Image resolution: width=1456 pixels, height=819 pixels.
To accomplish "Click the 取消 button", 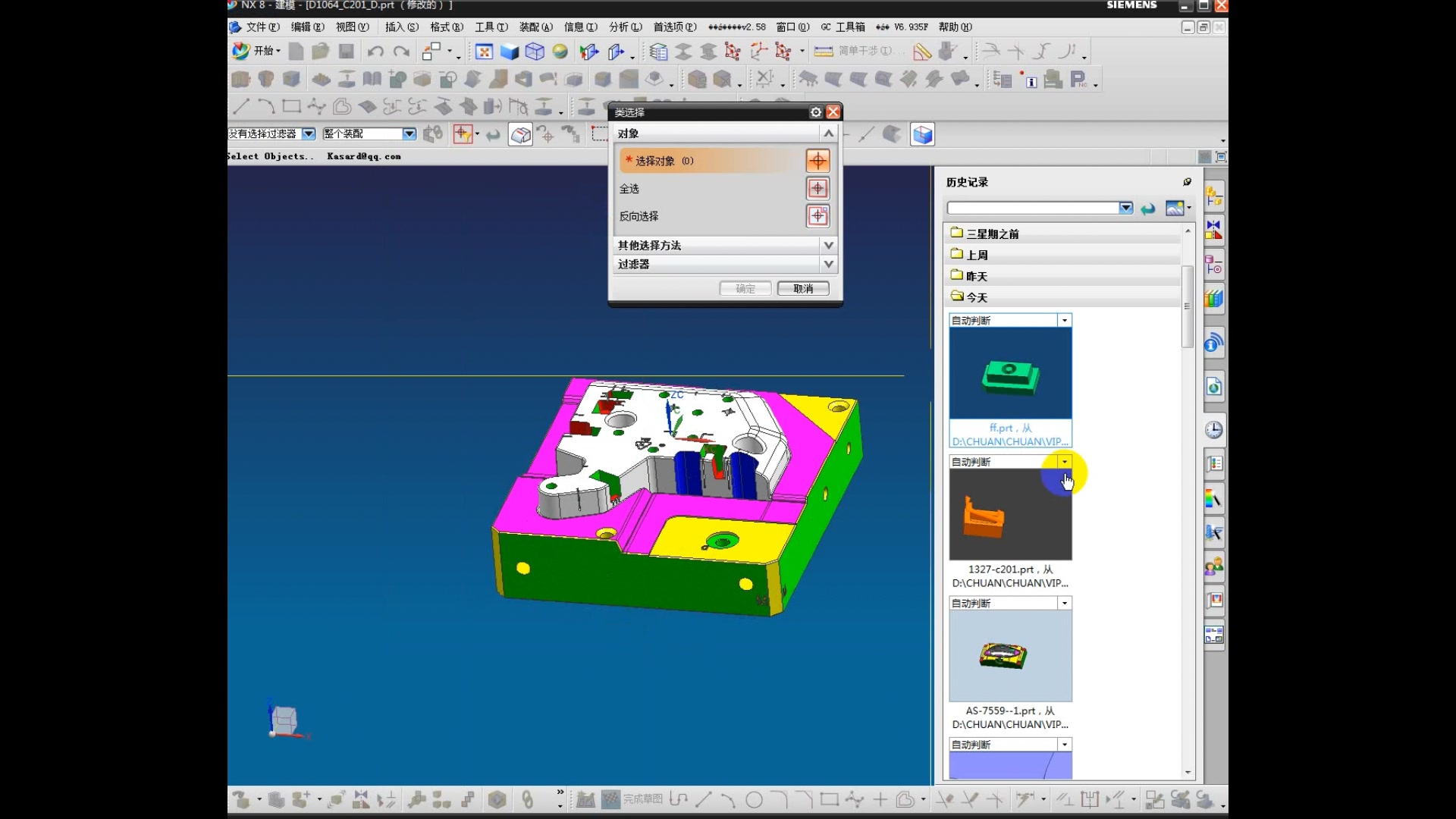I will click(x=803, y=289).
